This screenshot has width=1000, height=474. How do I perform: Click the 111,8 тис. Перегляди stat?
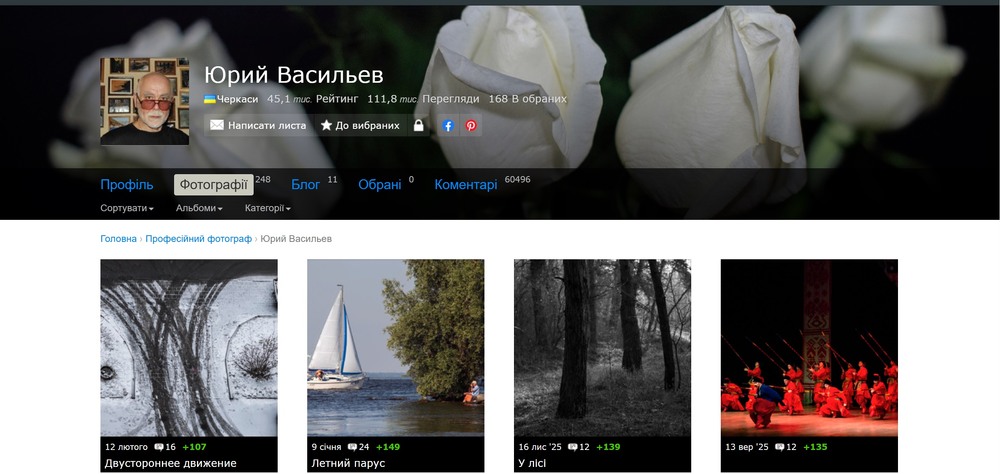coord(423,100)
